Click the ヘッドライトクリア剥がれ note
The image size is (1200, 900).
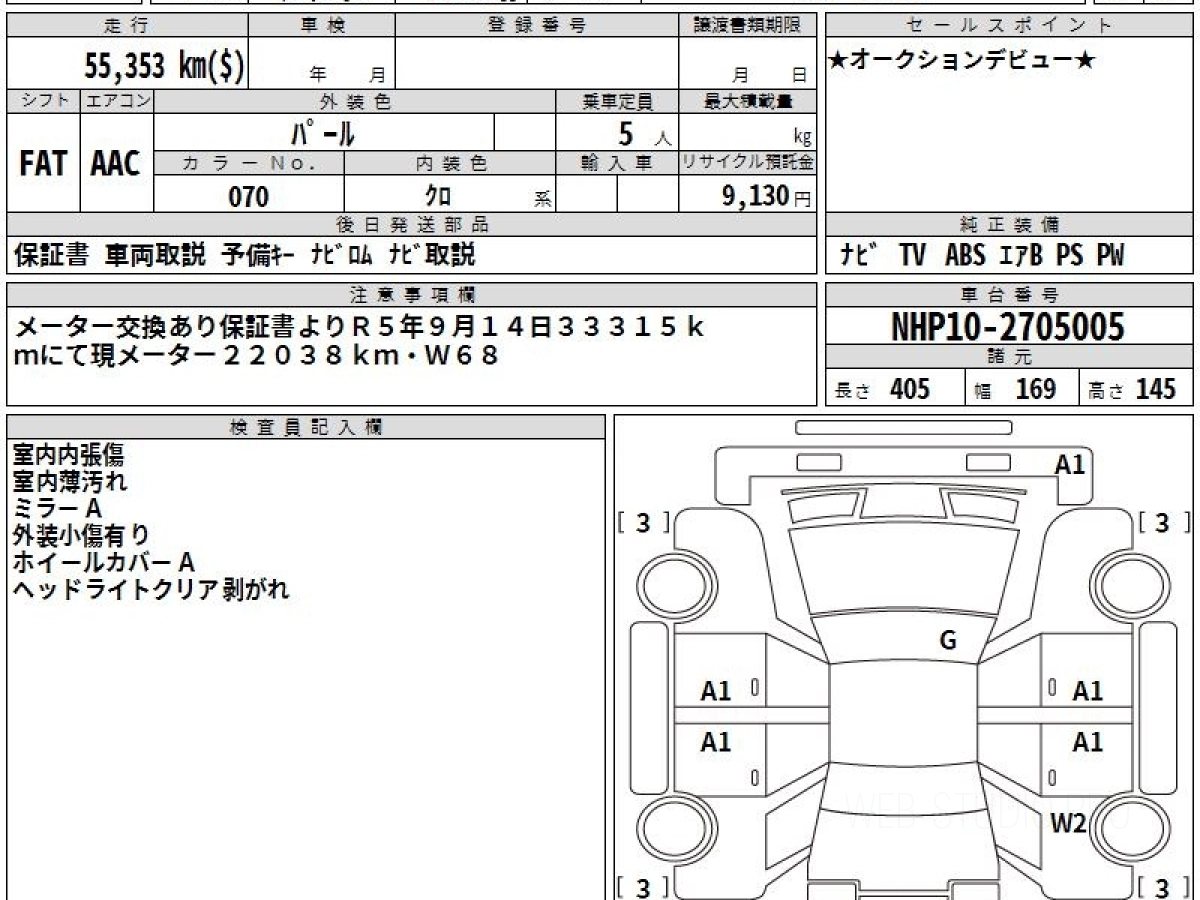[151, 590]
